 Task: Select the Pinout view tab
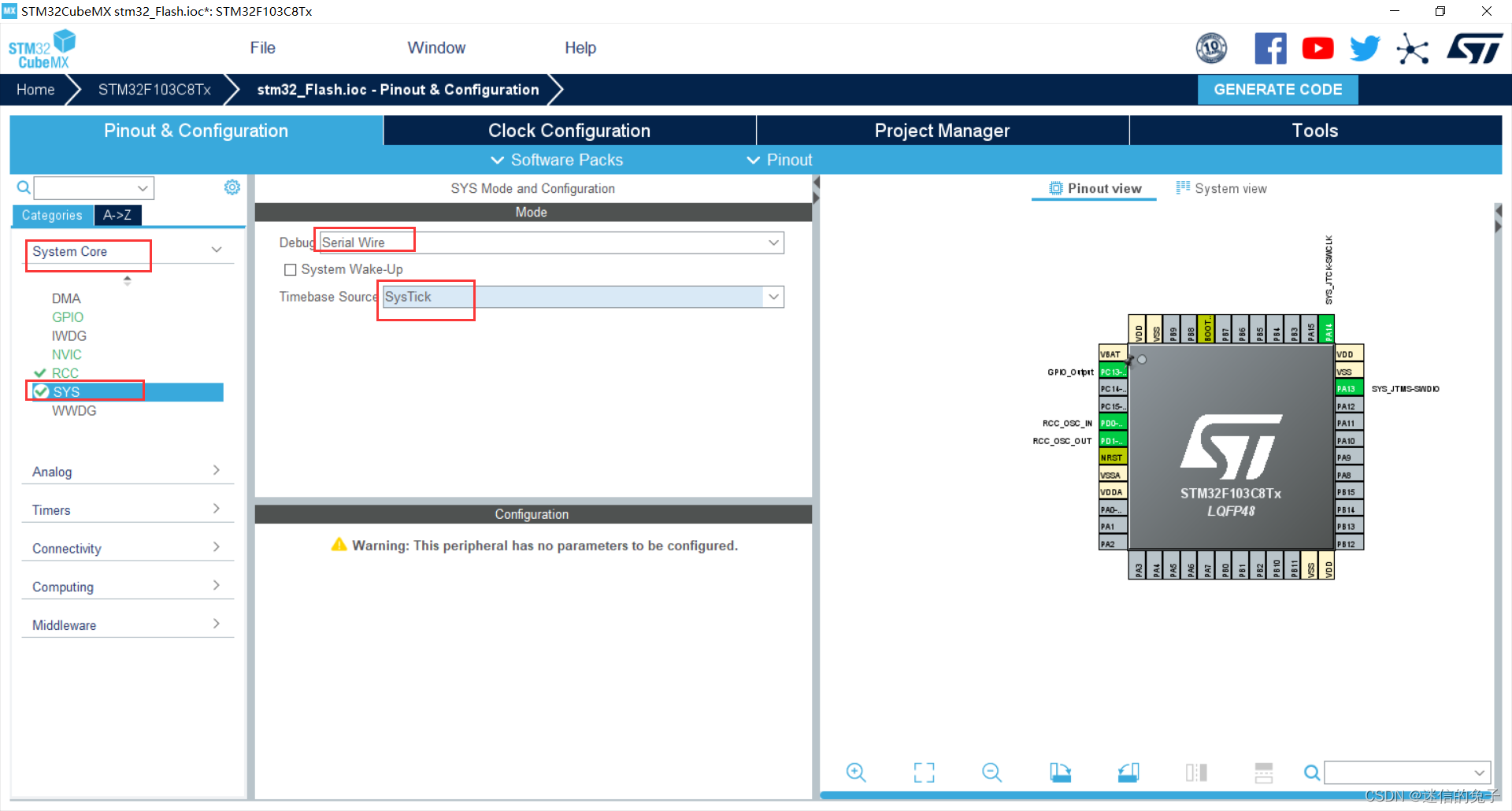pos(1095,189)
